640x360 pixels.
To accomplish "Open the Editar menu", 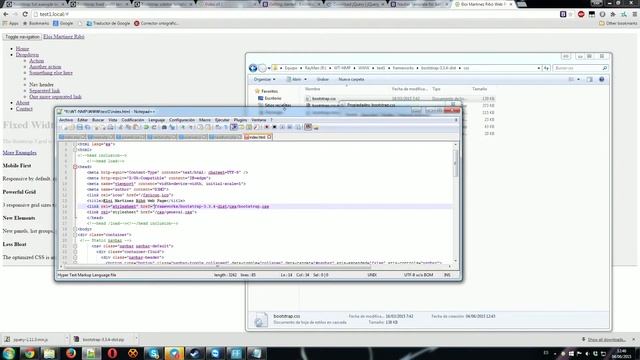I will click(82, 120).
